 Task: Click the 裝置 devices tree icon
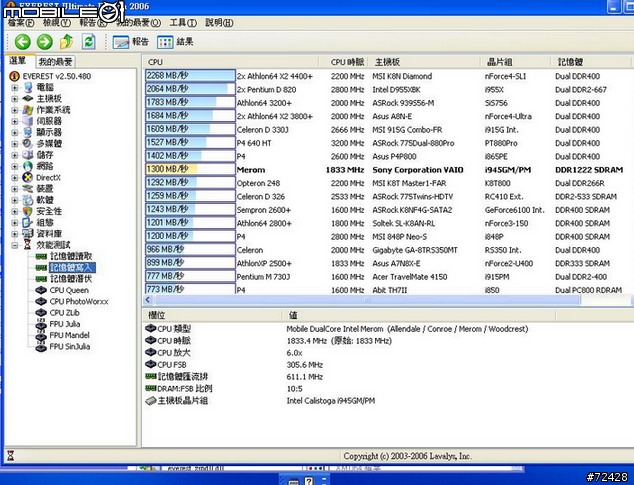[28, 188]
